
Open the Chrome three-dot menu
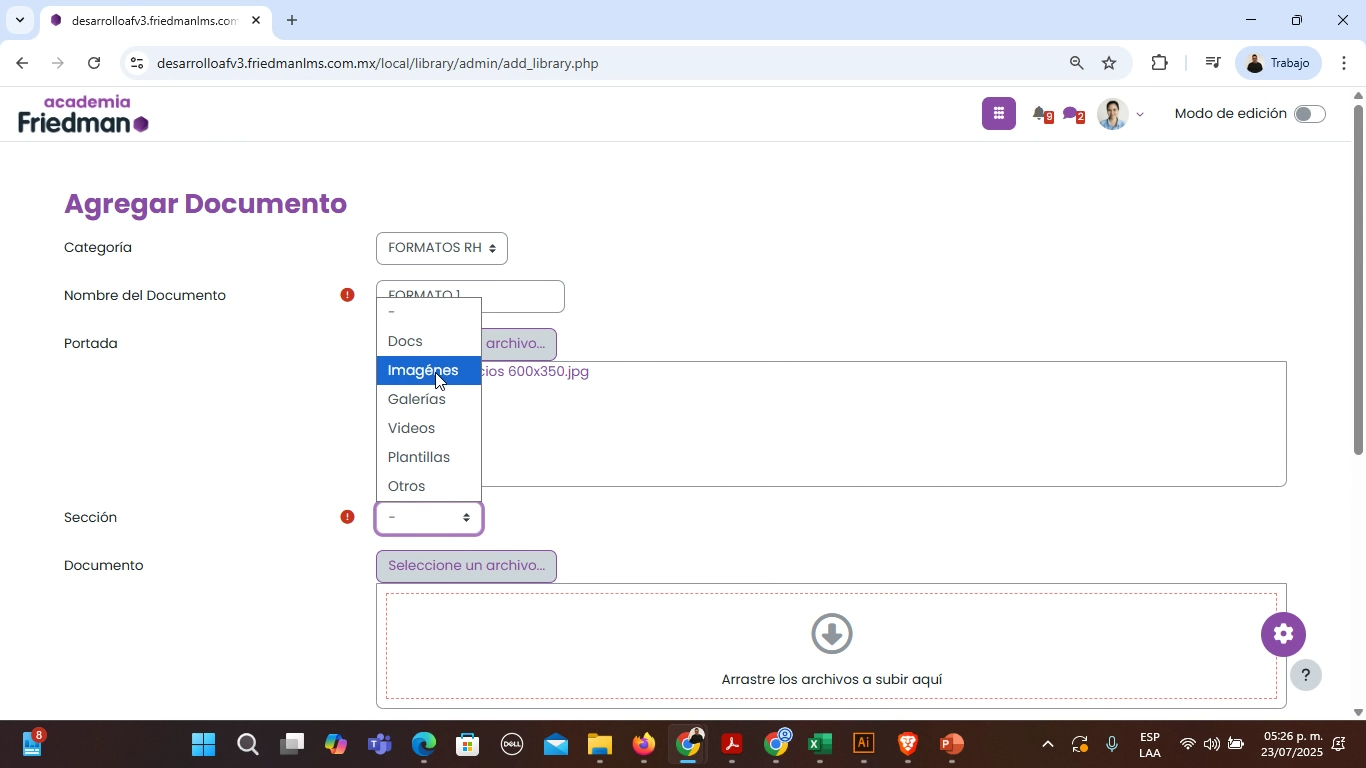pos(1343,63)
